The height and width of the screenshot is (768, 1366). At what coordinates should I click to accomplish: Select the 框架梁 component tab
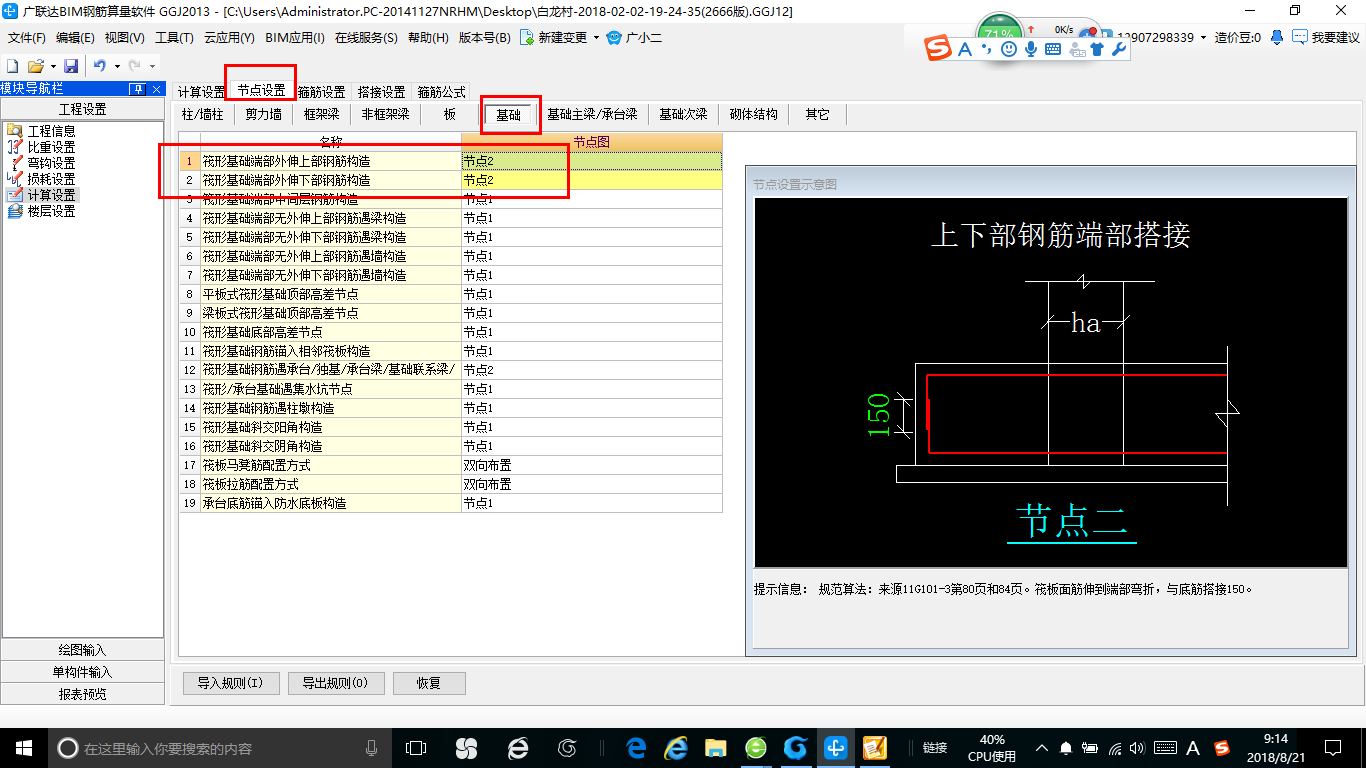322,114
